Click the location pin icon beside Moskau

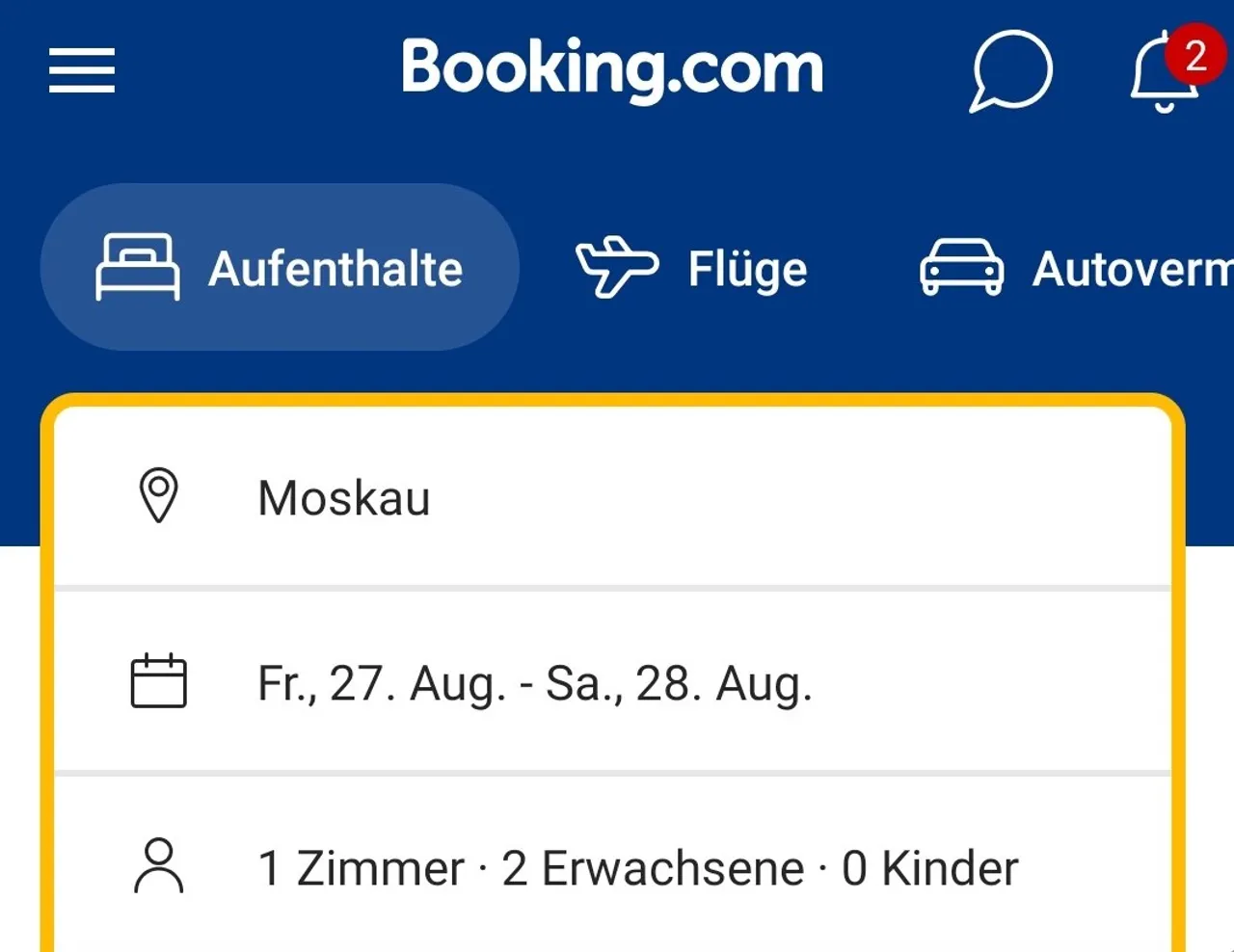[159, 496]
